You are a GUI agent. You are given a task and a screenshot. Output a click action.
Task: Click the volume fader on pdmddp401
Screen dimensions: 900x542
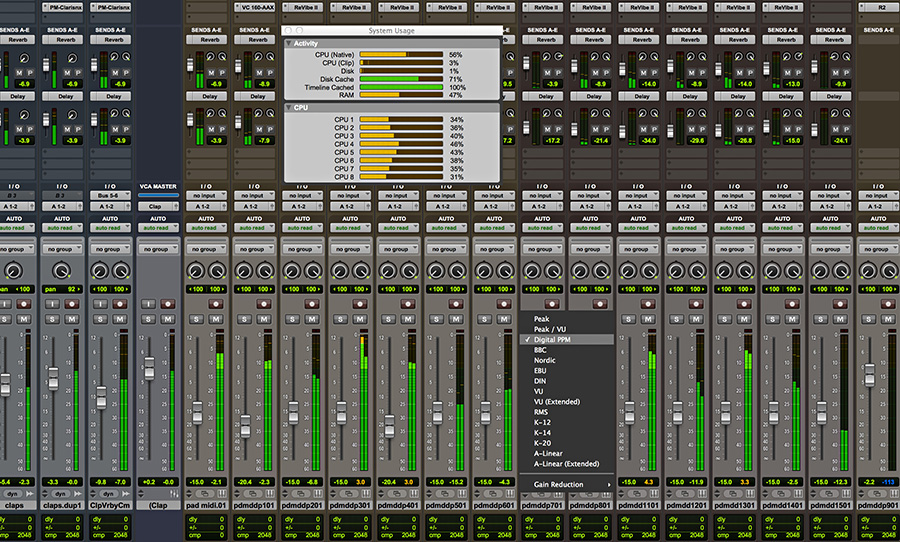(x=389, y=425)
